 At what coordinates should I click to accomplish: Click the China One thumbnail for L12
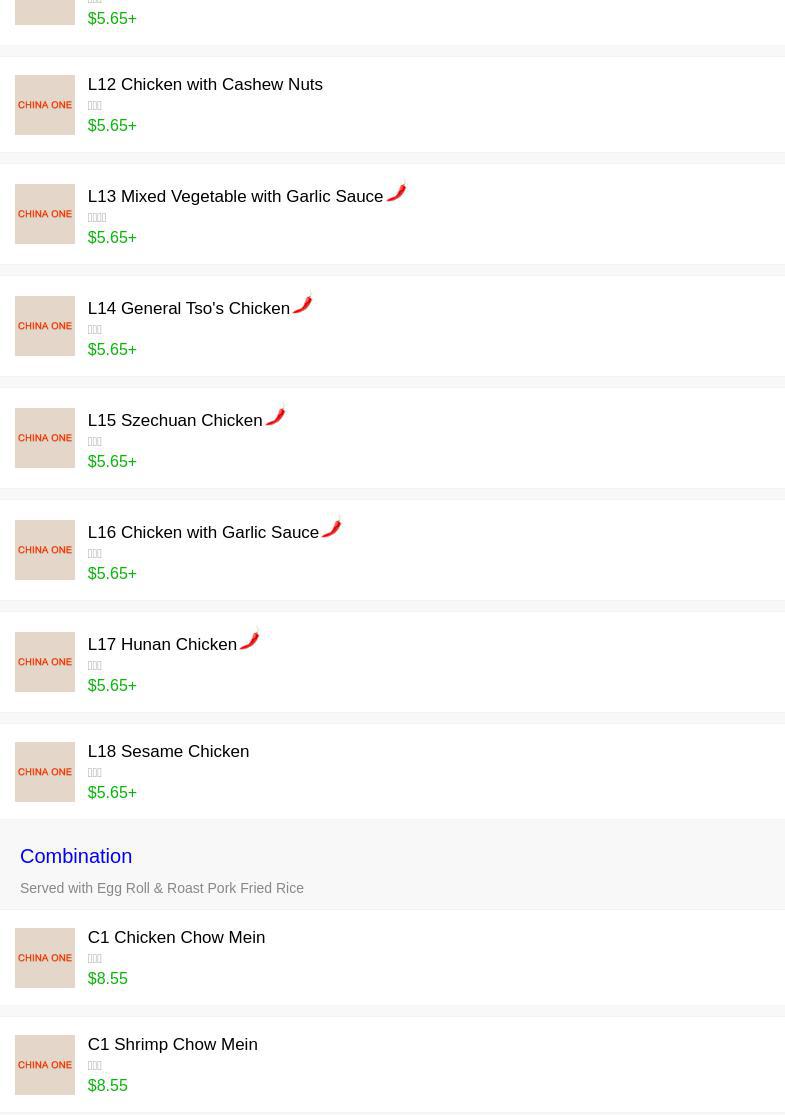[x=45, y=105]
